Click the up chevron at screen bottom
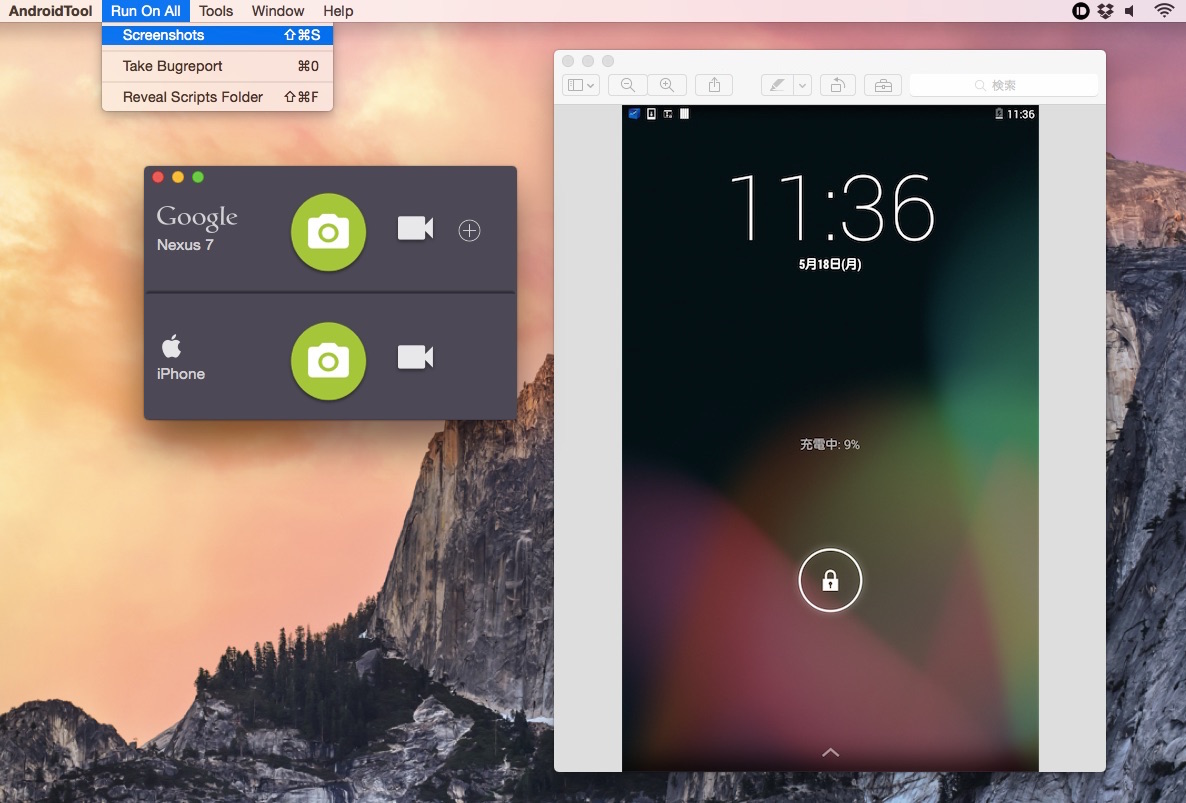Viewport: 1186px width, 803px height. click(x=830, y=752)
